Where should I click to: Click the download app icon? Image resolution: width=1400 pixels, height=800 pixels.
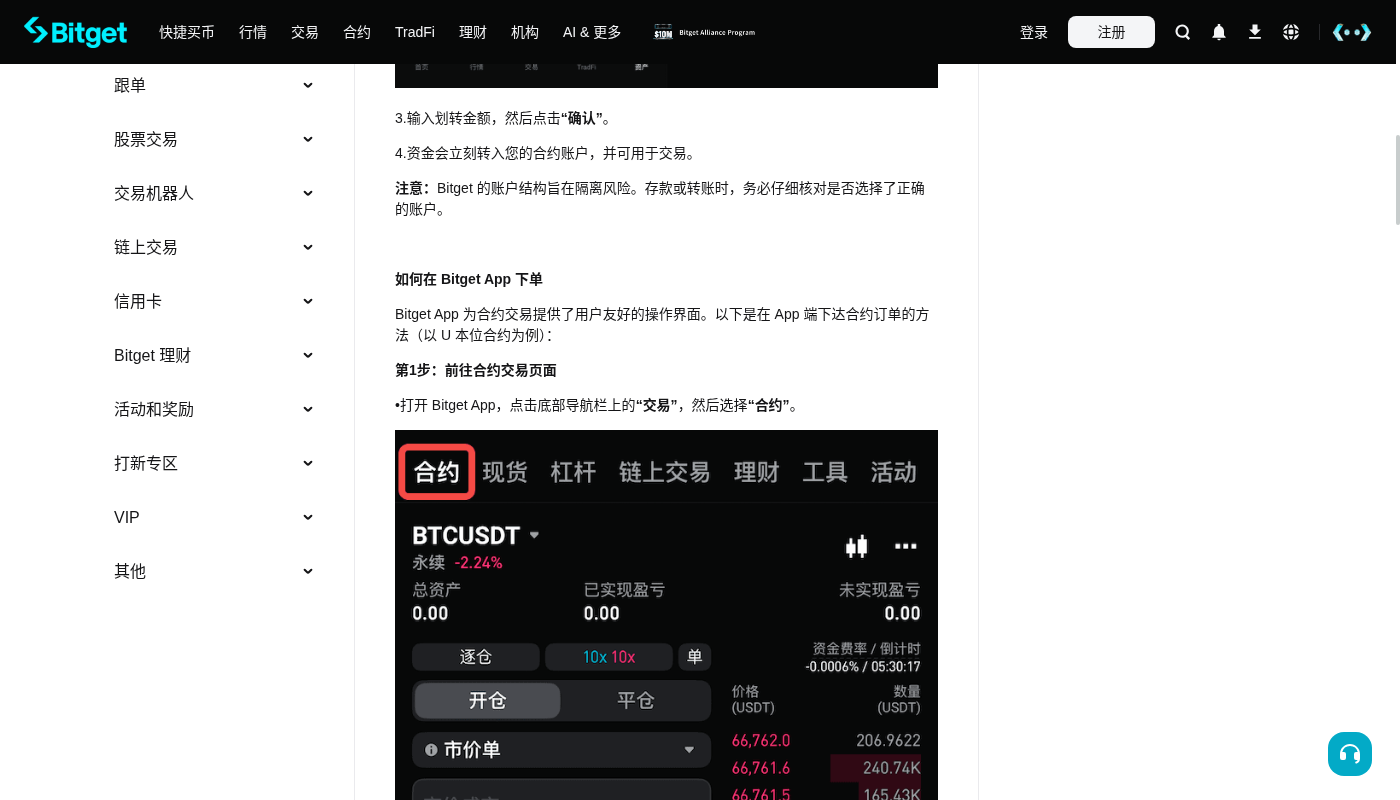[x=1255, y=32]
